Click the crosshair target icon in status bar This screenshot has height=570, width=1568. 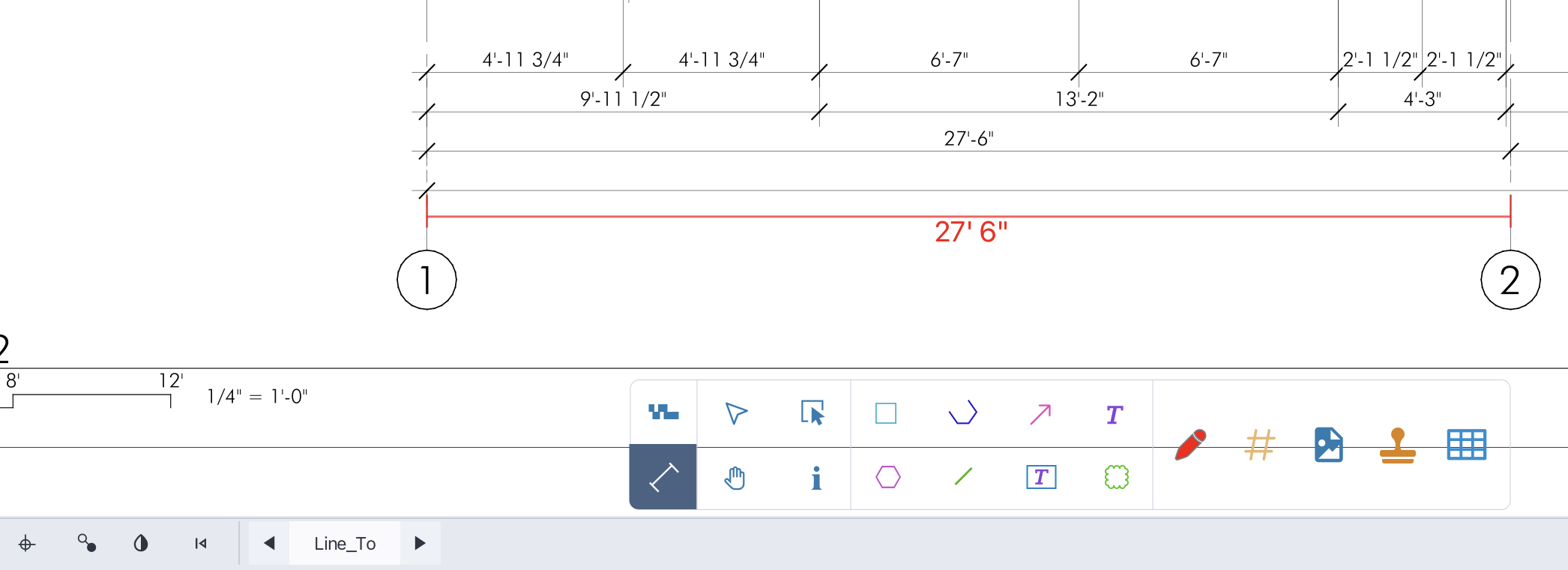26,544
